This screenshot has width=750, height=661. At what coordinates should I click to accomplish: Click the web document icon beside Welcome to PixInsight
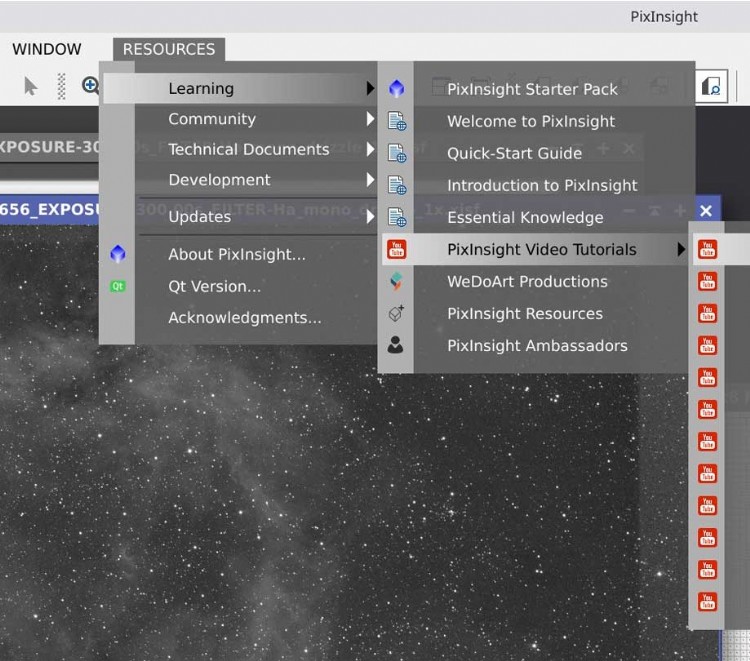pos(397,121)
